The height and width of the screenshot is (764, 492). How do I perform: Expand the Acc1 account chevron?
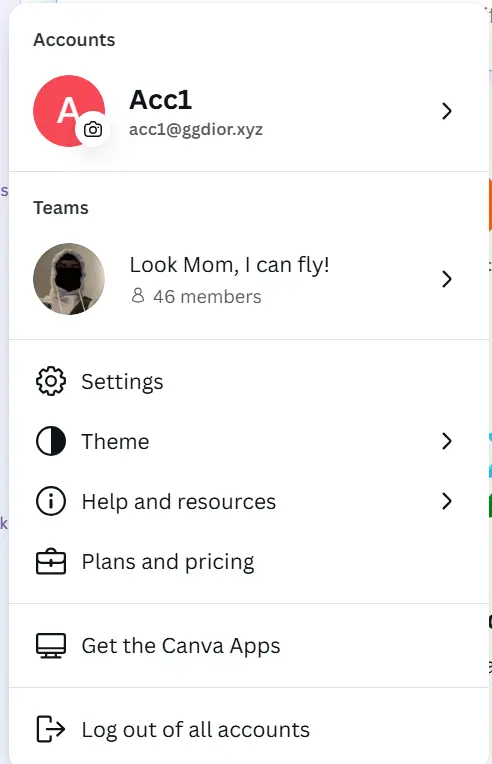[x=447, y=111]
